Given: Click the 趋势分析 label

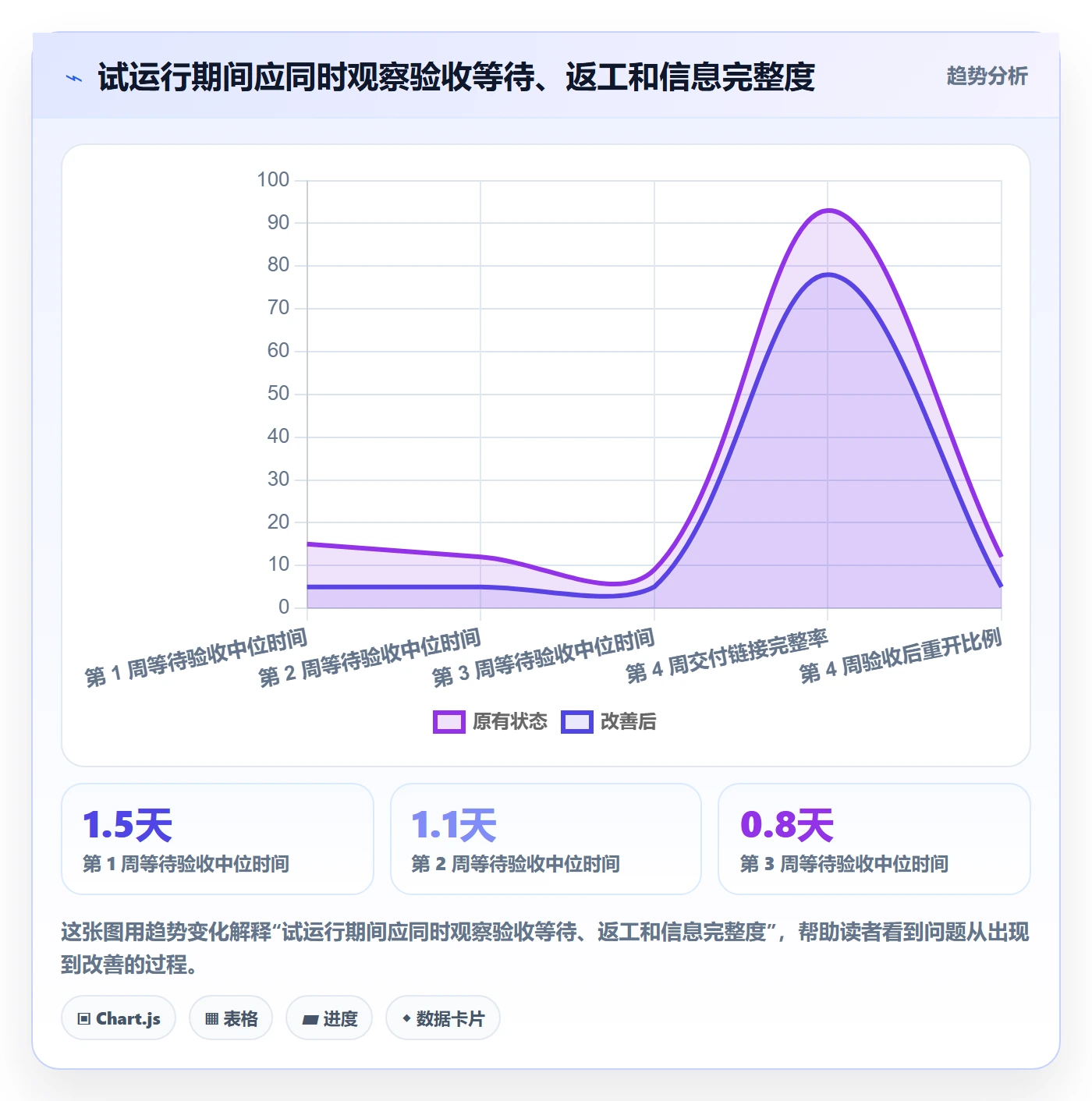Looking at the screenshot, I should click(987, 76).
